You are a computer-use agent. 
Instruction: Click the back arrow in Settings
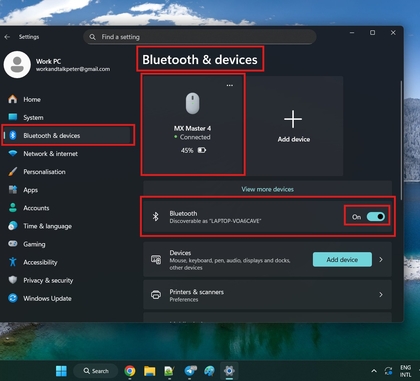tap(7, 37)
